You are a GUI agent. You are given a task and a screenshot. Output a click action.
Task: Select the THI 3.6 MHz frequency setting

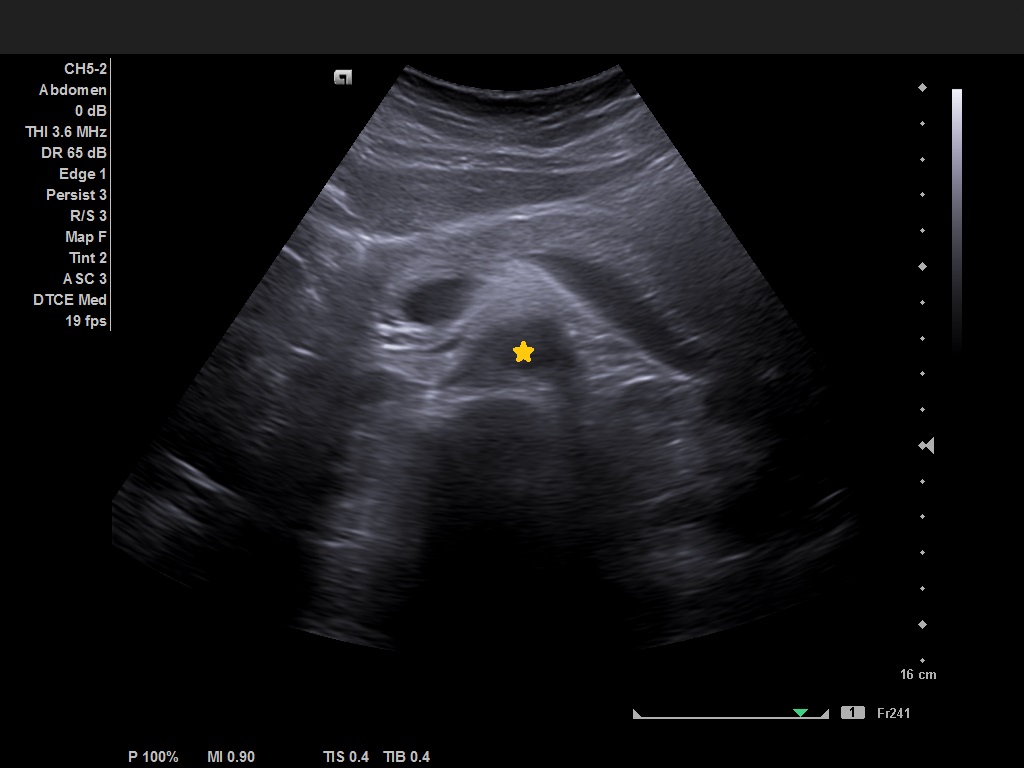(x=66, y=132)
